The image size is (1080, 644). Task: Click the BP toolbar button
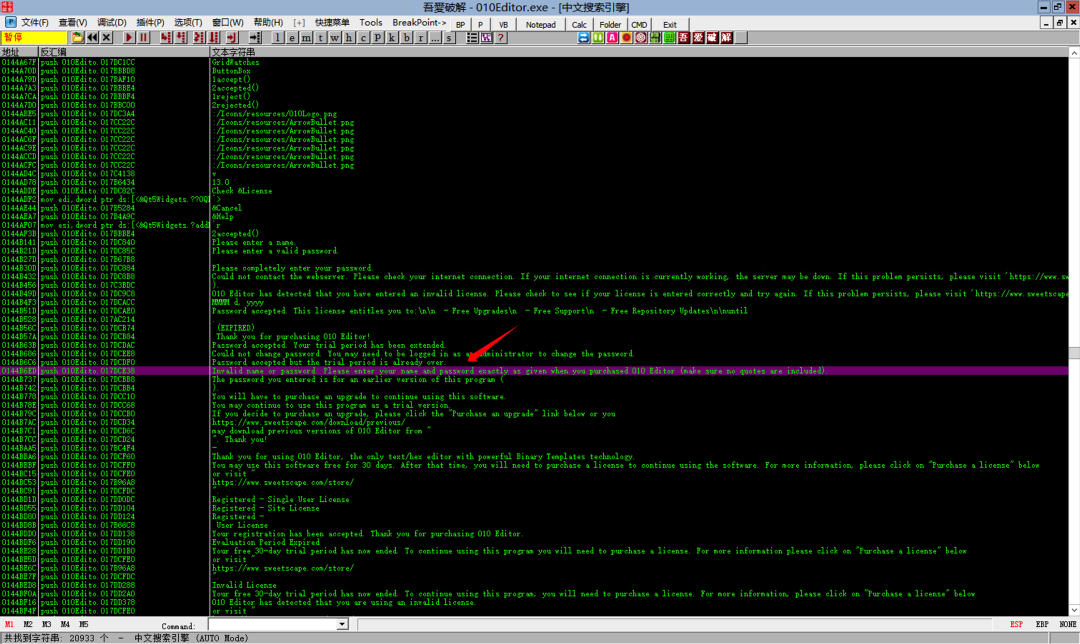(x=460, y=24)
